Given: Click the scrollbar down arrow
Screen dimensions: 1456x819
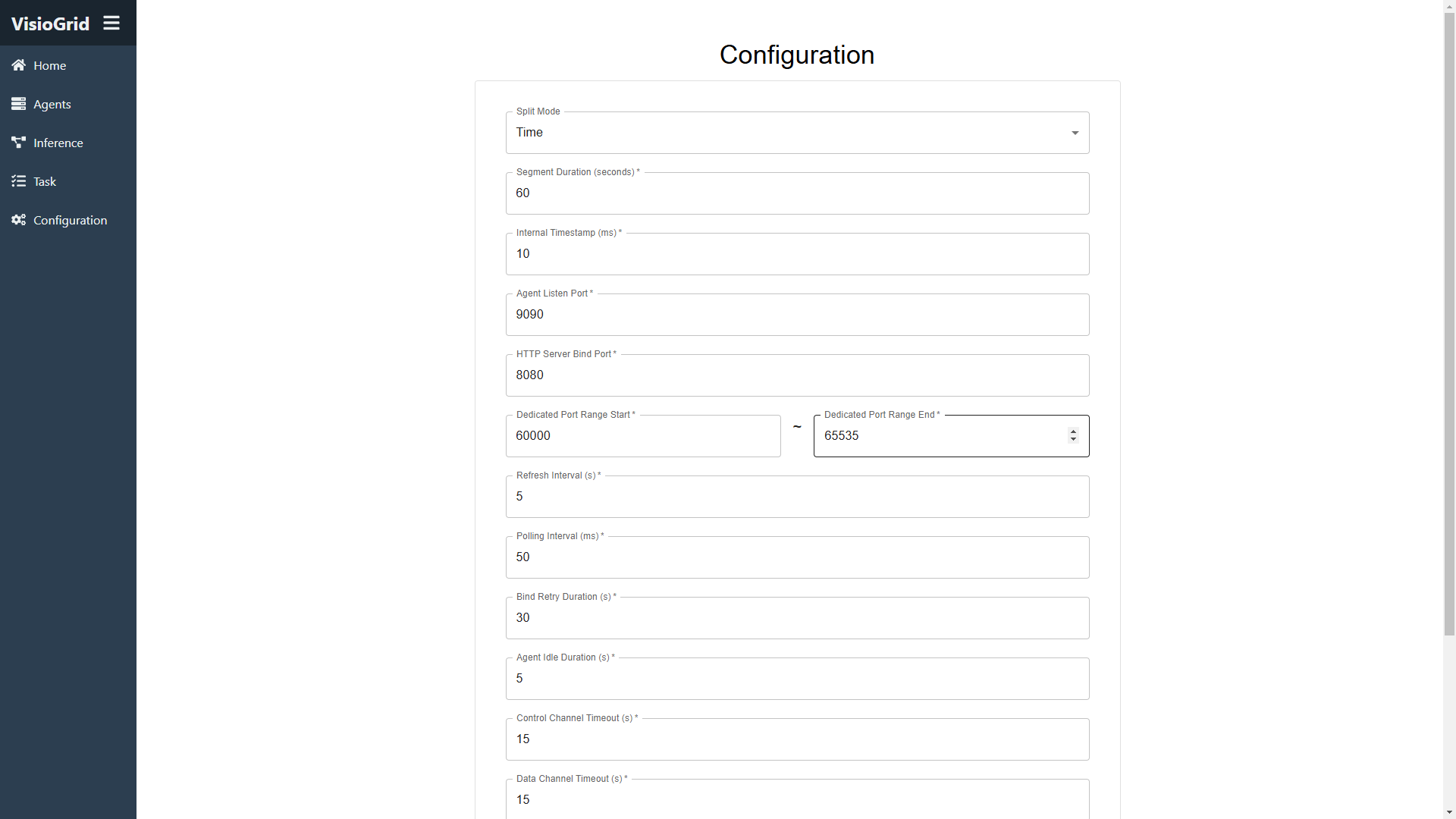Looking at the screenshot, I should [1449, 813].
